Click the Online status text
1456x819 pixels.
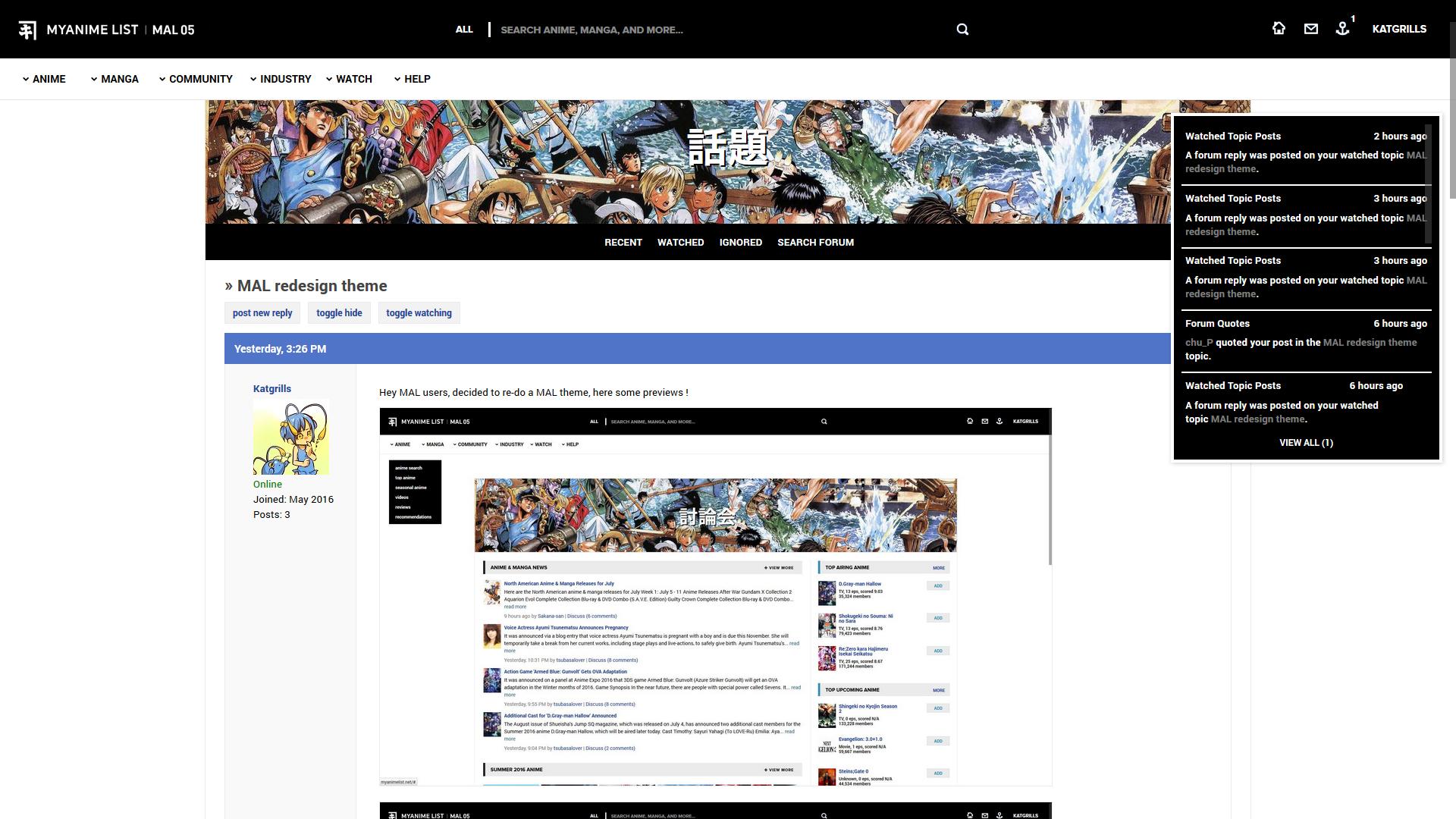click(268, 485)
